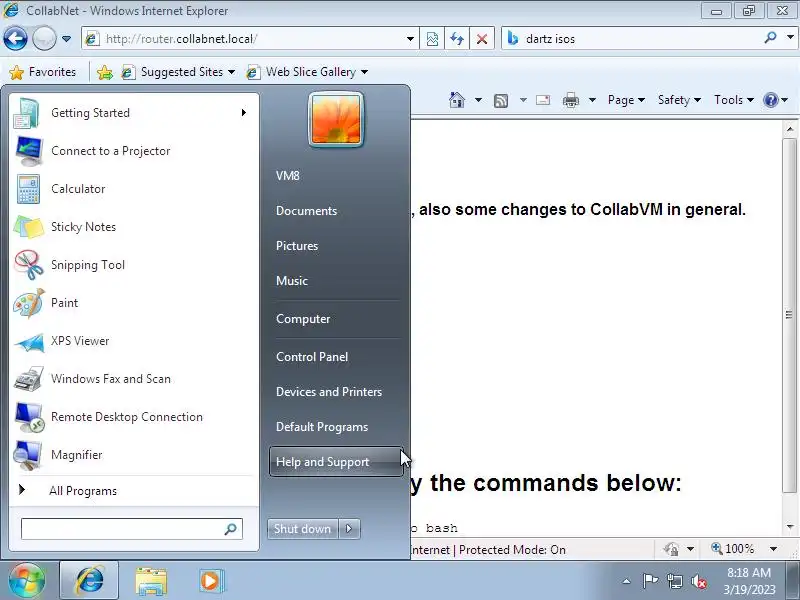Toggle Compatibility View icon in address bar
This screenshot has width=800, height=600.
click(x=432, y=39)
